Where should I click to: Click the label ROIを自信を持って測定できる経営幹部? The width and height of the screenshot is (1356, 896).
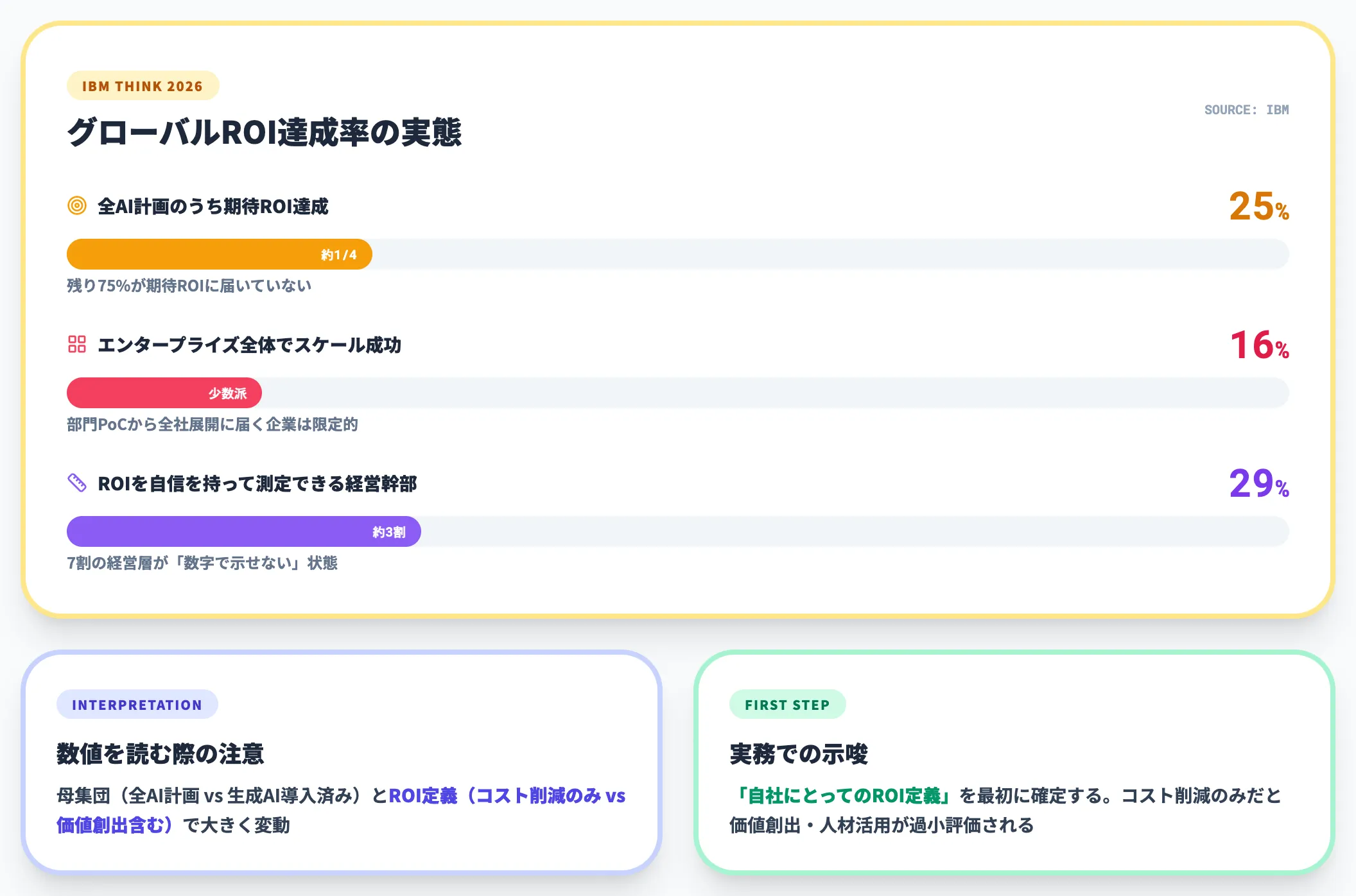tap(257, 483)
